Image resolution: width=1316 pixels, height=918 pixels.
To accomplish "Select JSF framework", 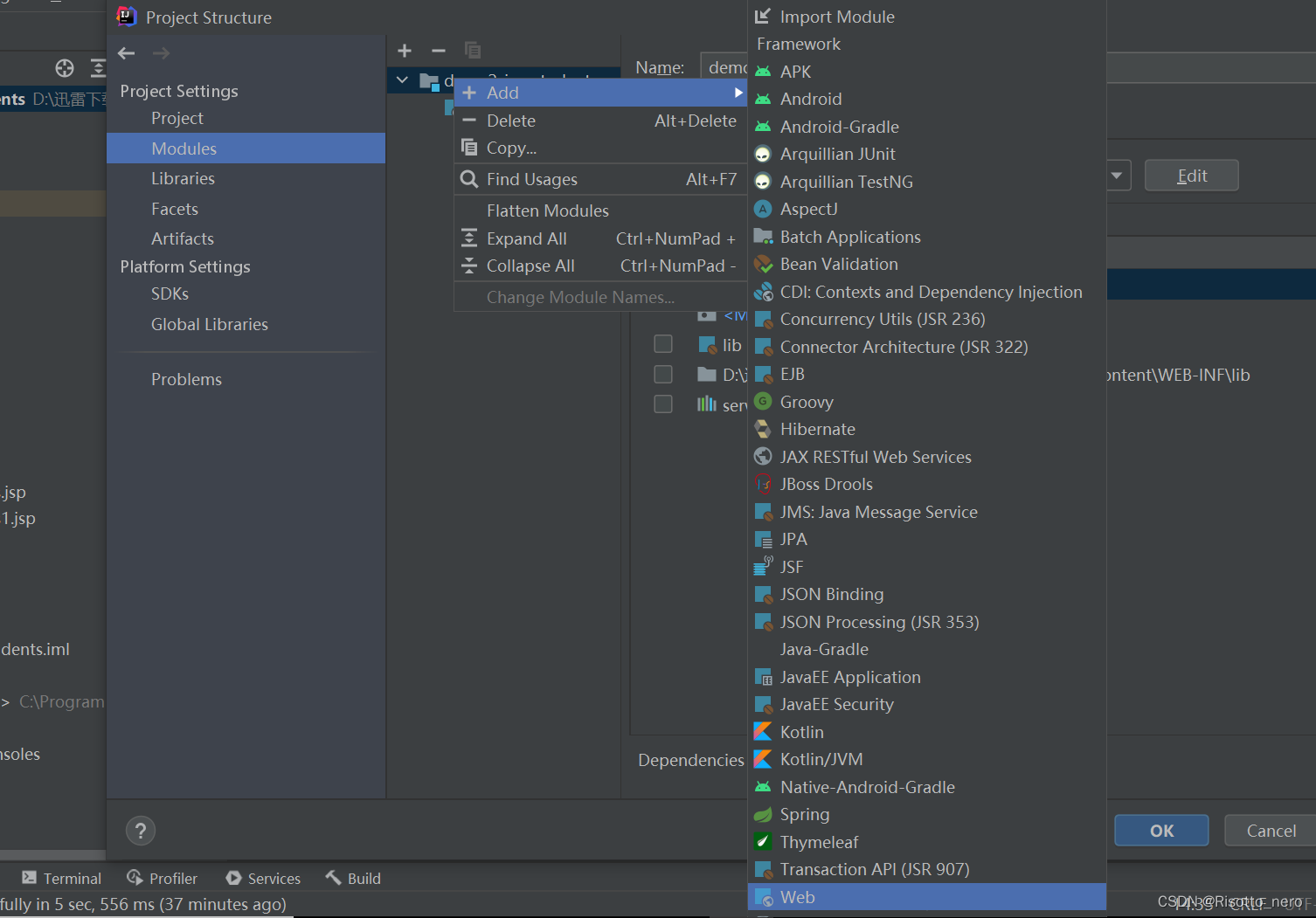I will 927,567.
